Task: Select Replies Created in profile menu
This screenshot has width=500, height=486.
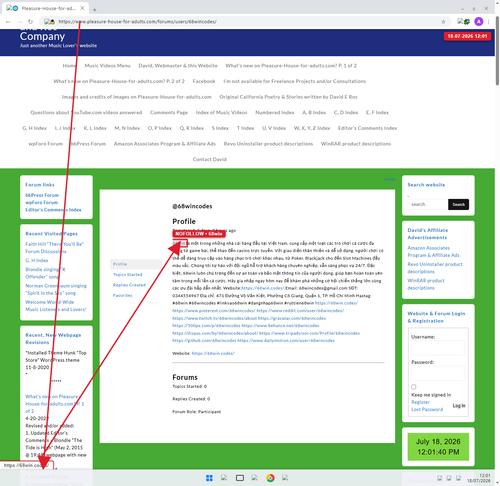Action: pyautogui.click(x=129, y=285)
